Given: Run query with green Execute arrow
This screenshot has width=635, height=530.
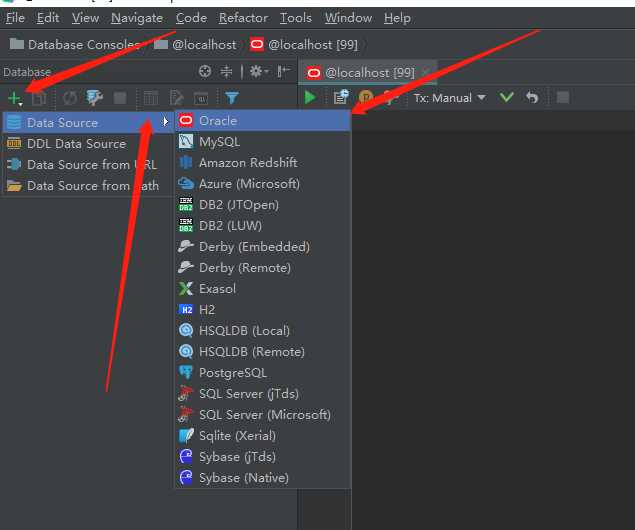Looking at the screenshot, I should (x=310, y=98).
